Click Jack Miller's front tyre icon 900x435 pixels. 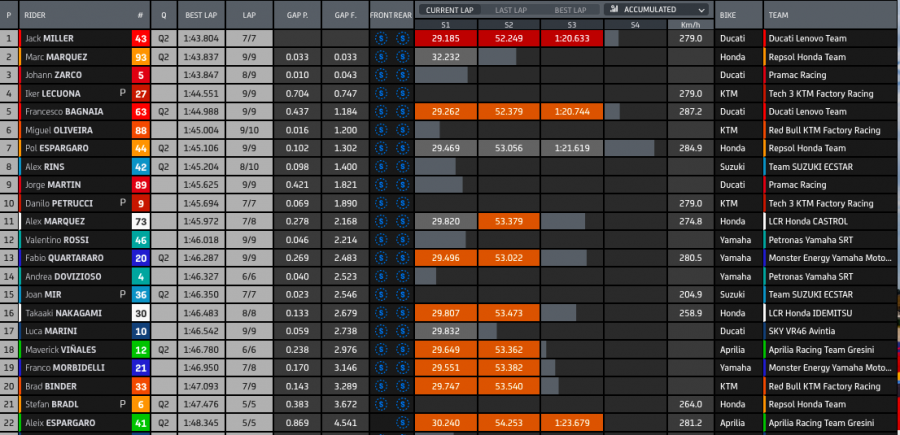(381, 38)
